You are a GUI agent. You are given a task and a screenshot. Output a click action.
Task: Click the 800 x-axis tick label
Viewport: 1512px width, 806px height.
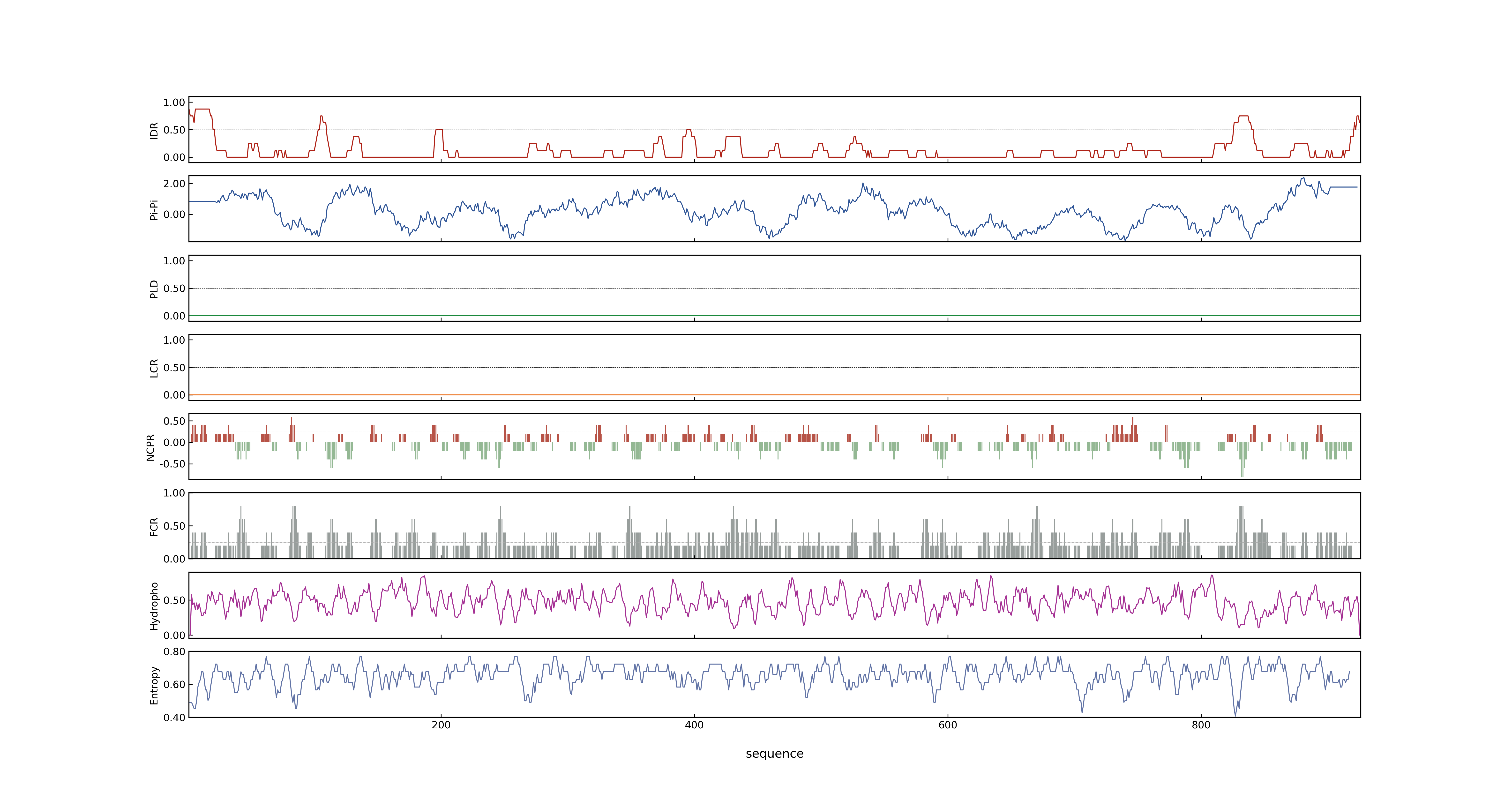(1201, 725)
